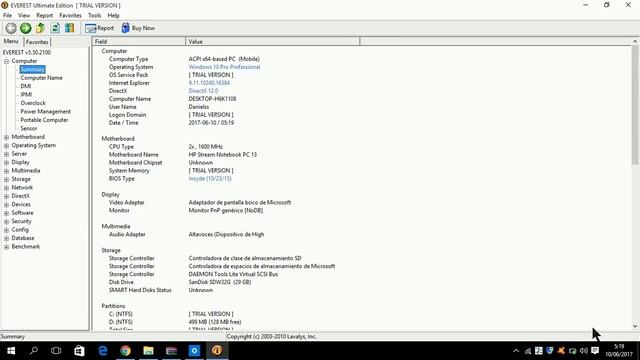Click the Refresh toolbar icon
The width and height of the screenshot is (640, 360).
click(55, 28)
